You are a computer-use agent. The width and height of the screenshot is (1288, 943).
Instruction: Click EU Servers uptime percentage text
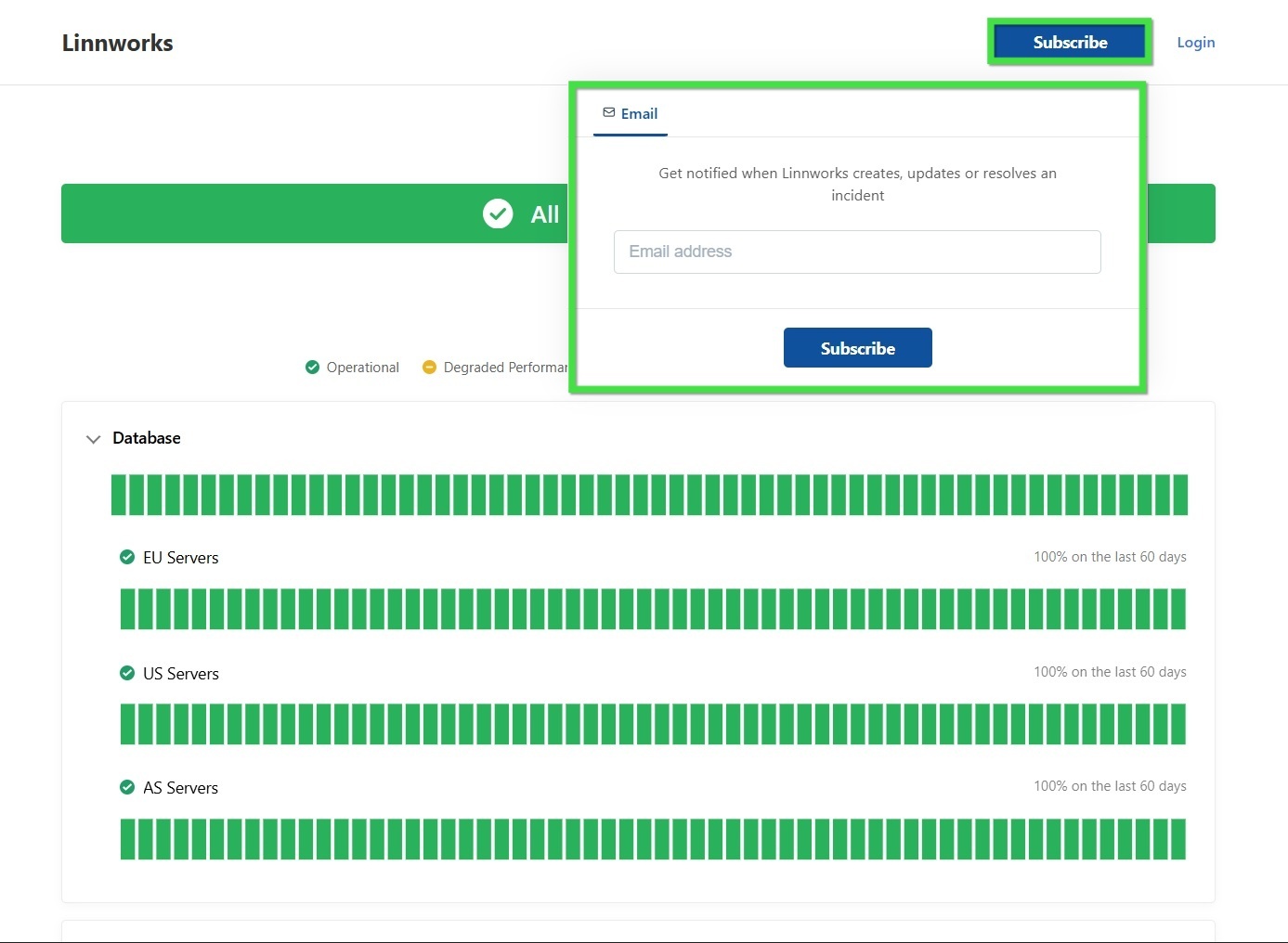pos(1110,557)
